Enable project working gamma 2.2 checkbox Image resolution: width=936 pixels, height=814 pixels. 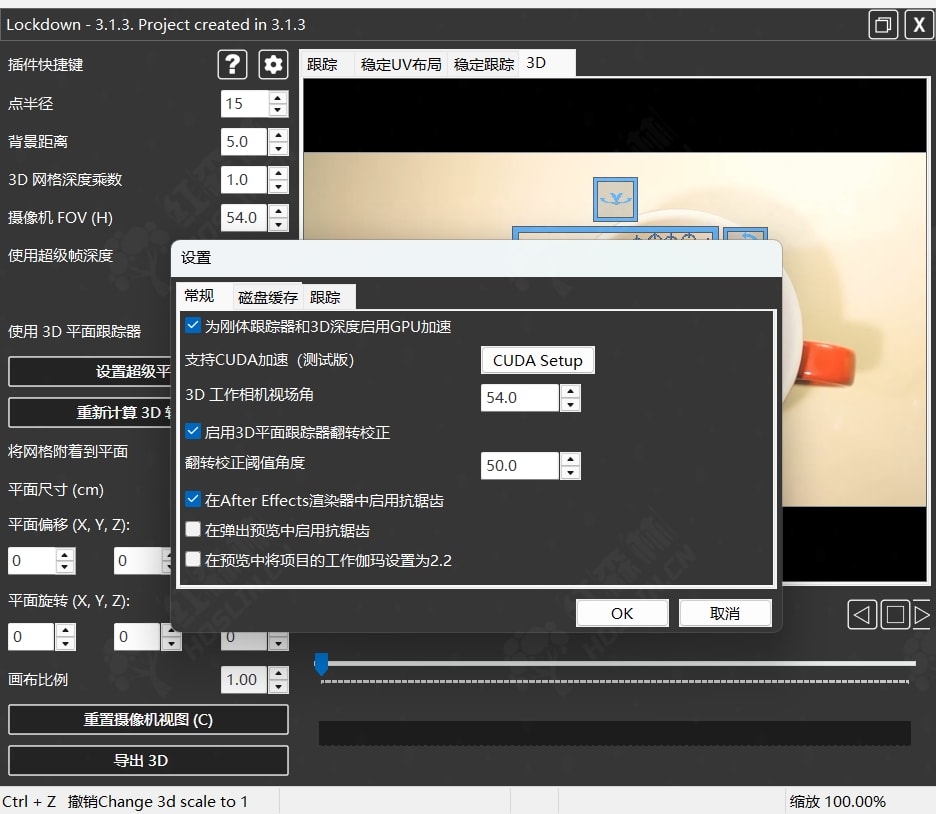click(193, 559)
